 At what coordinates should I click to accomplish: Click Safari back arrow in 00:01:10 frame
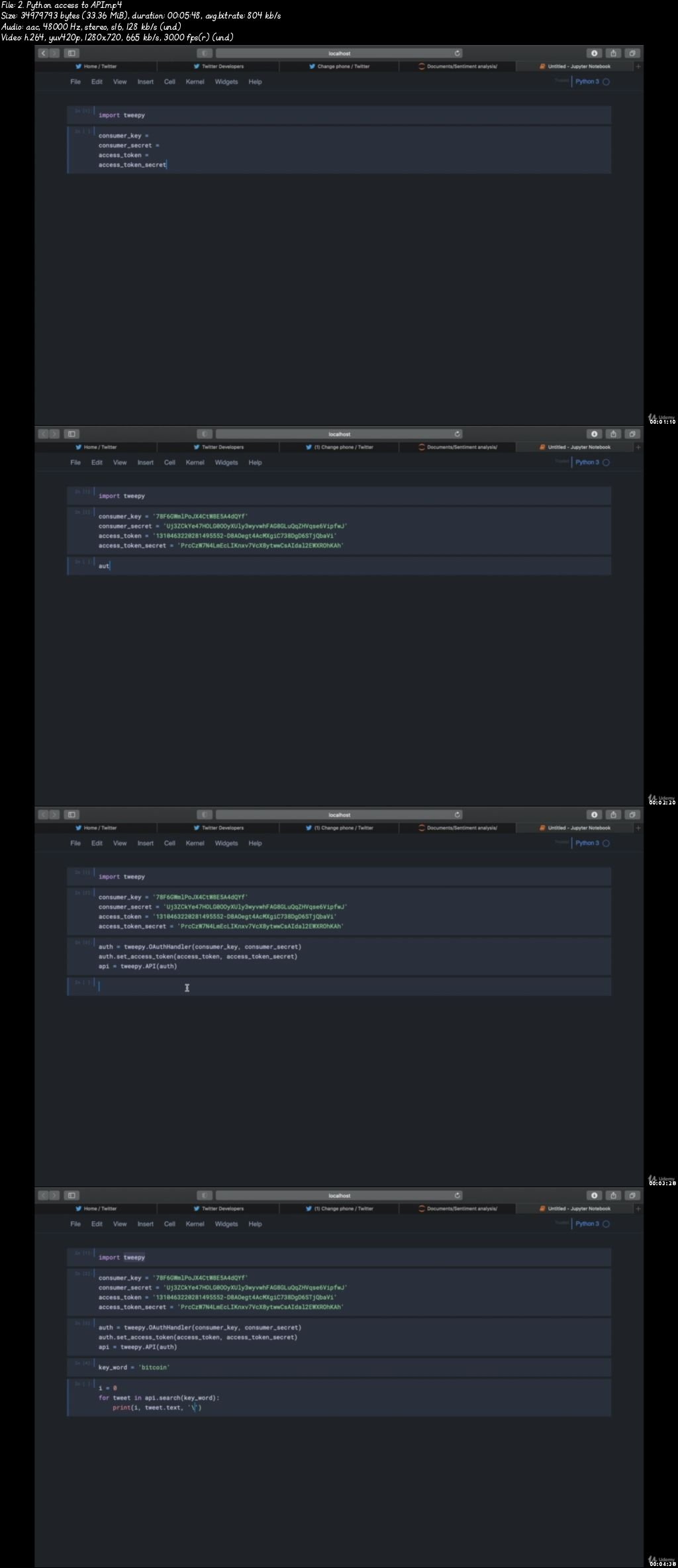point(44,53)
